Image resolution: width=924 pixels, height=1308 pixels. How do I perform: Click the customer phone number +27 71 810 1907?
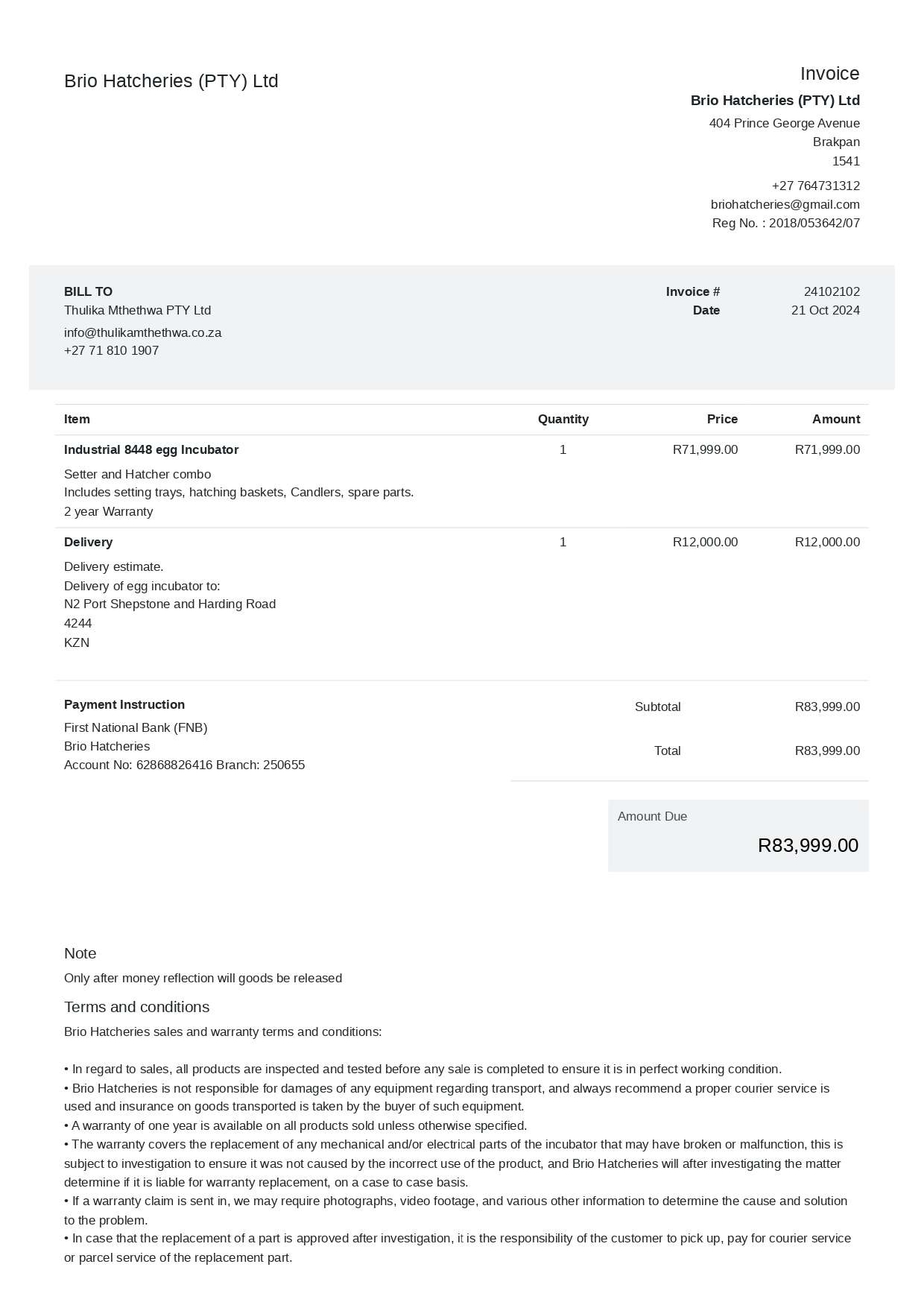(x=111, y=350)
